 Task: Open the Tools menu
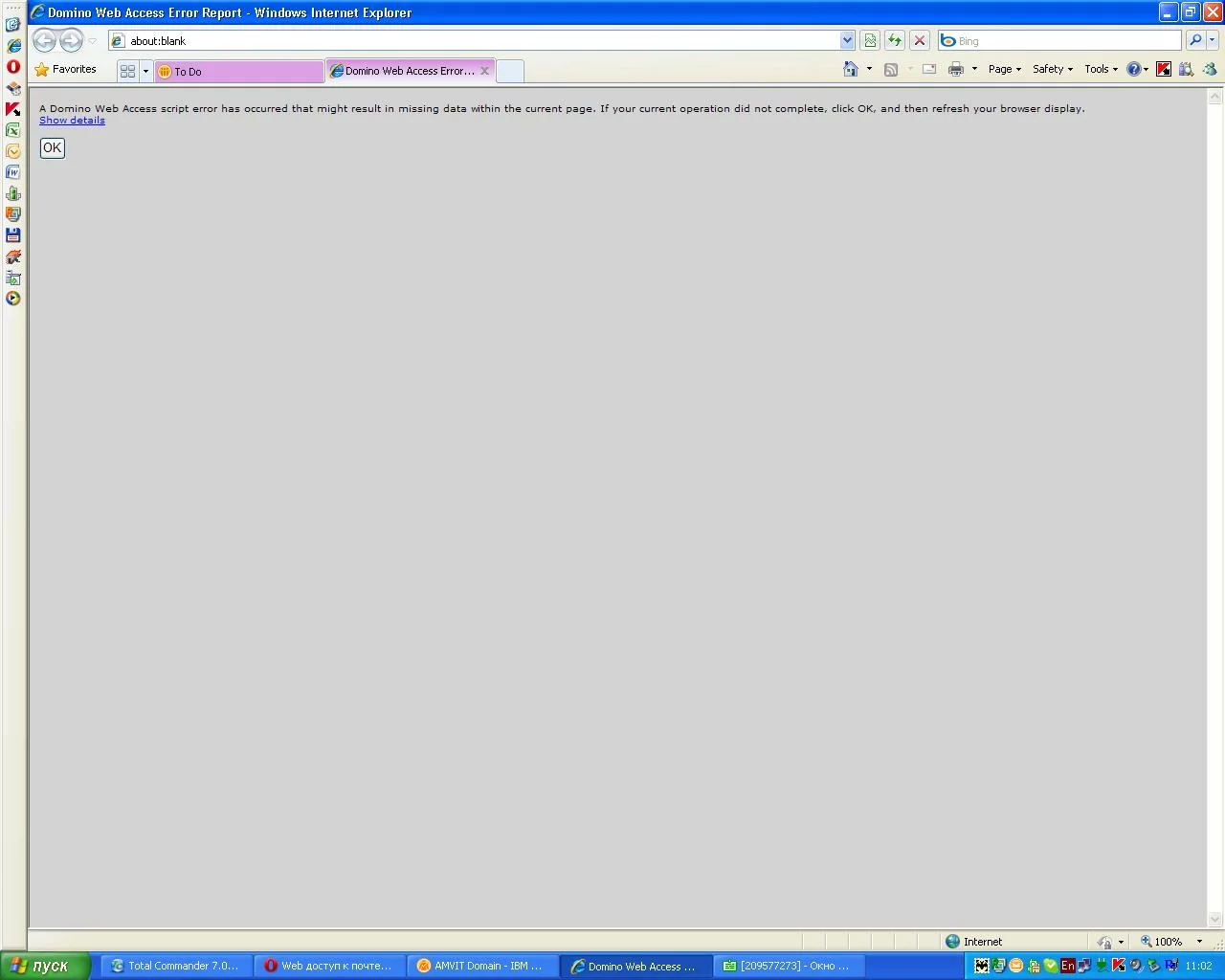click(1101, 69)
